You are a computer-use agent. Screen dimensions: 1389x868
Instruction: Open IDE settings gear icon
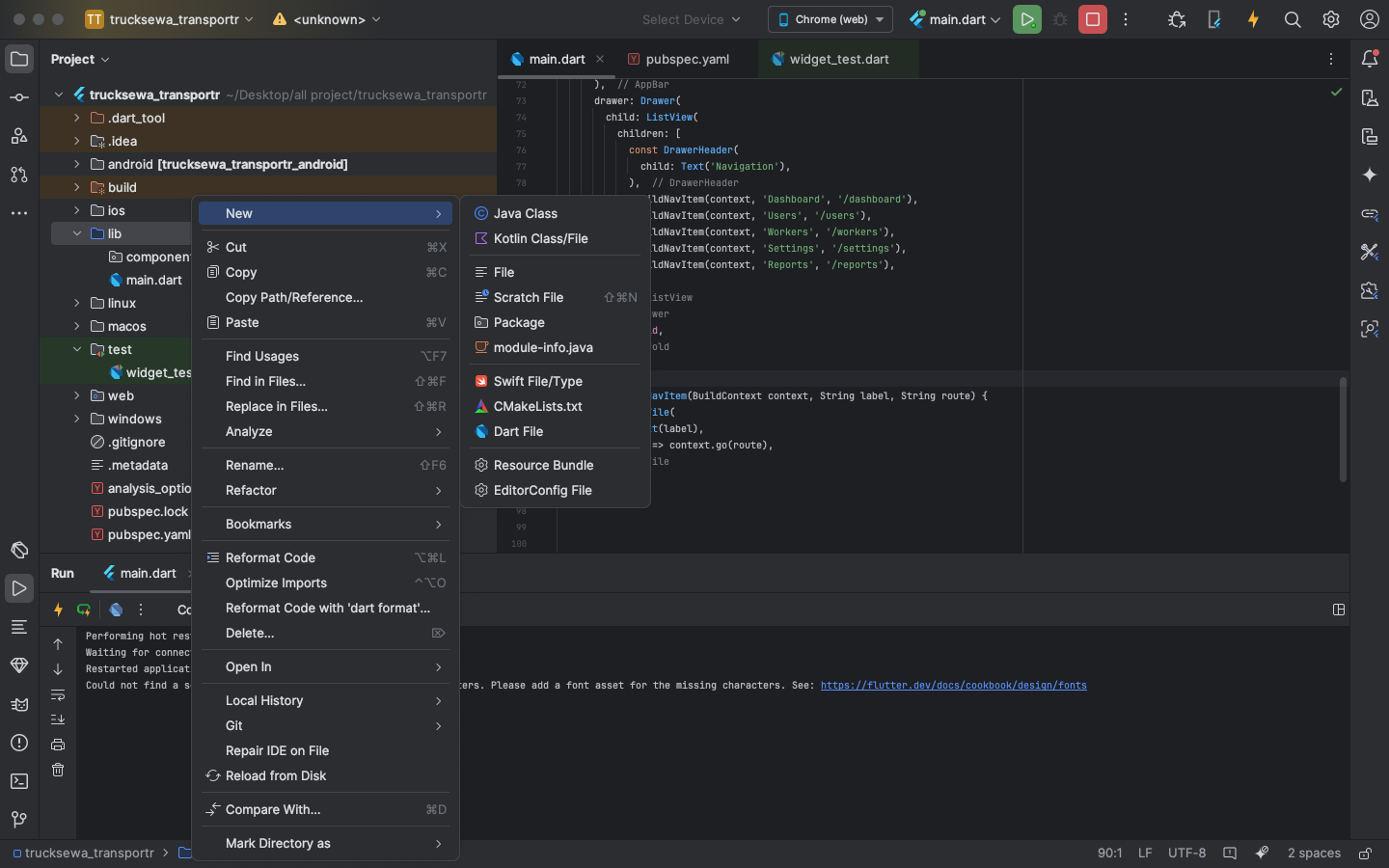coord(1331,19)
